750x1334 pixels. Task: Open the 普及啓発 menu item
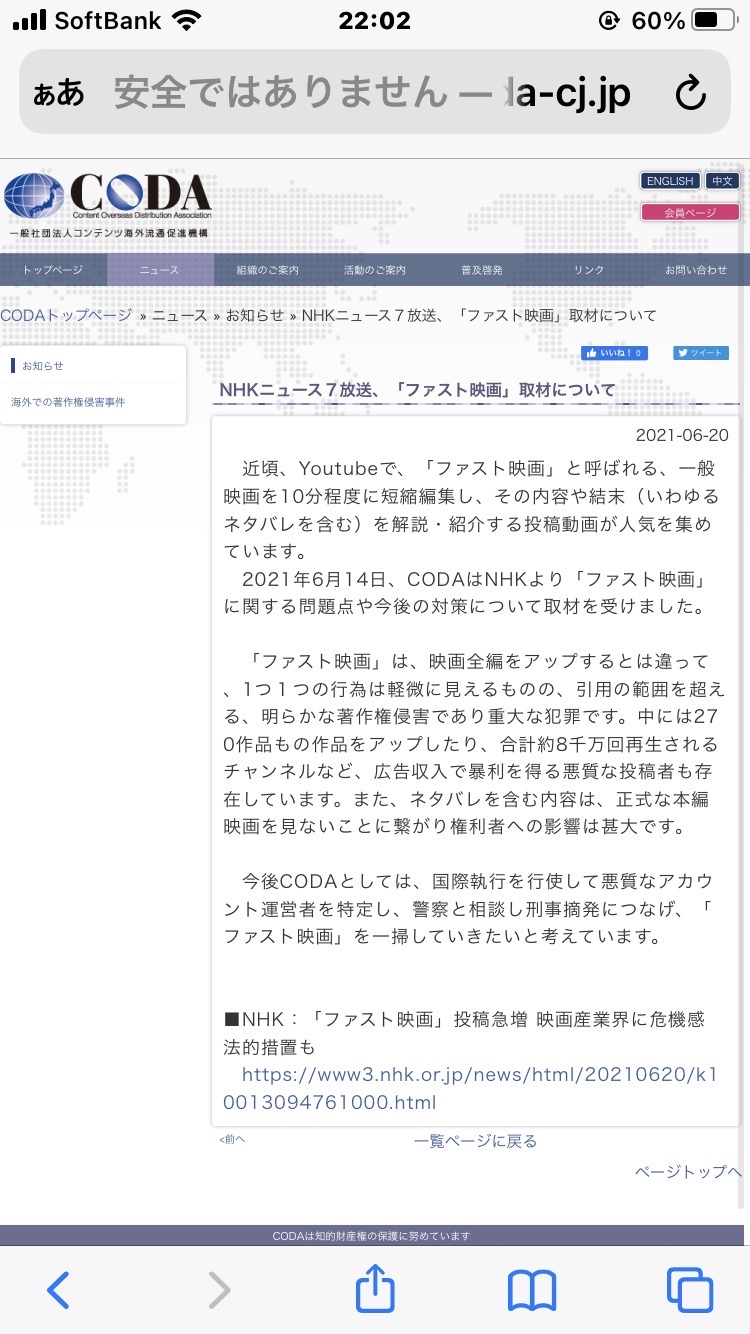[482, 270]
